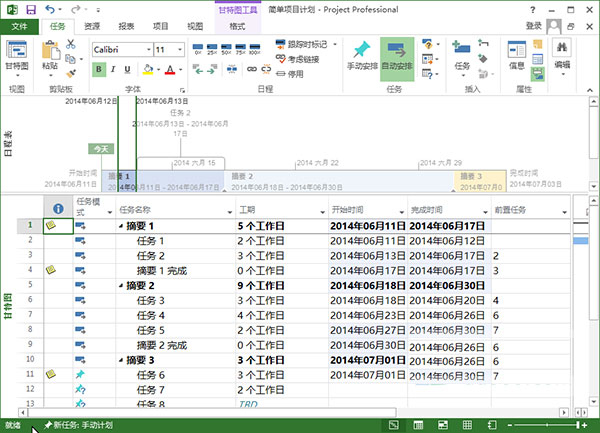Image resolution: width=600 pixels, height=433 pixels.
Task: Outdent the selected task
Action: pyautogui.click(x=198, y=69)
